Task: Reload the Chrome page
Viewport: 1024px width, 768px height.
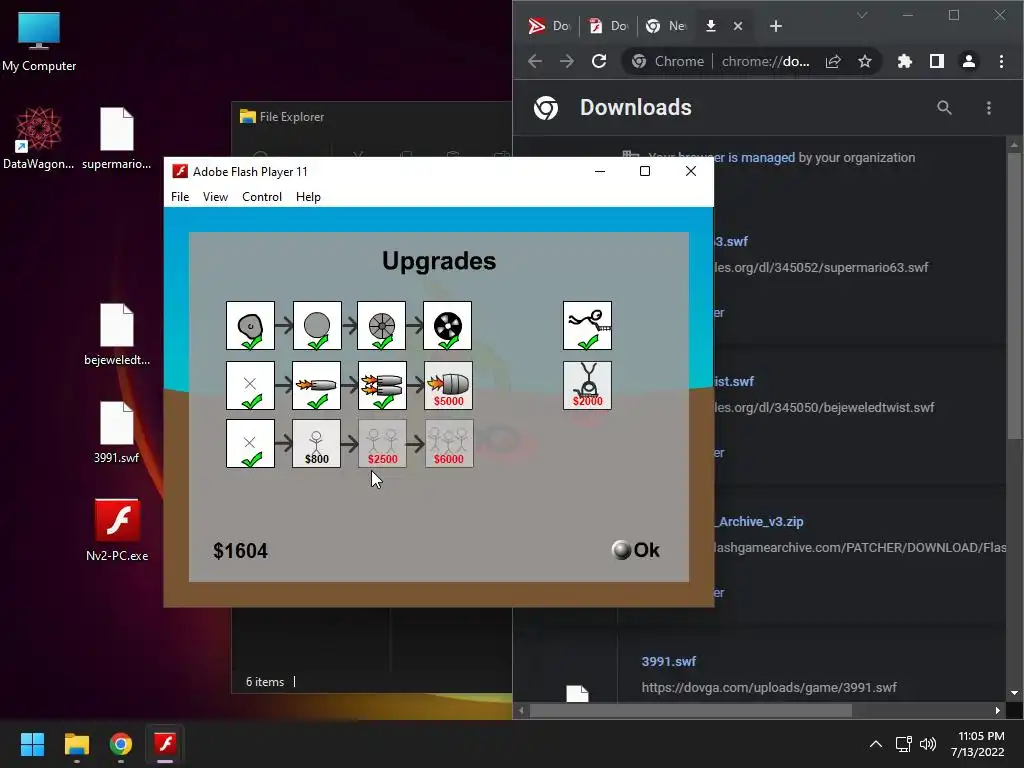Action: tap(599, 61)
